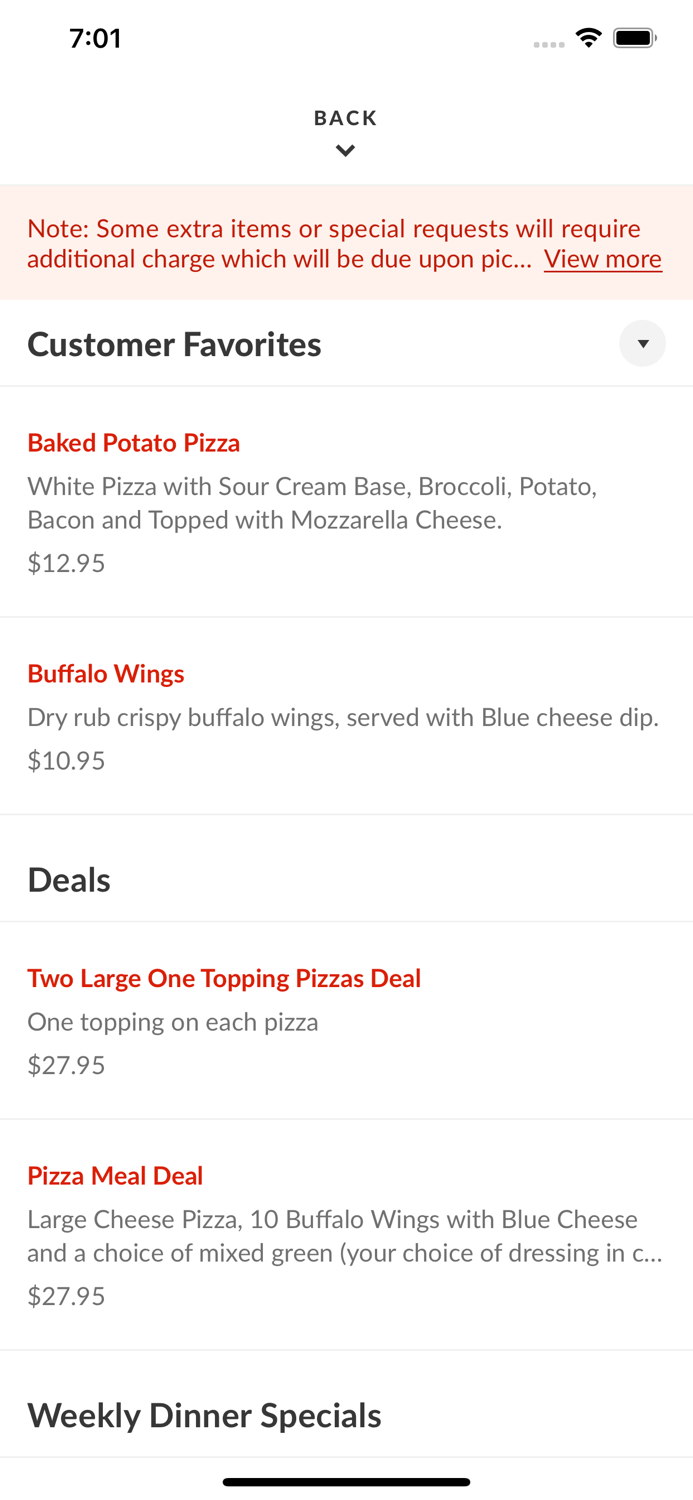Select the Baked Potato Pizza item
The image size is (693, 1500).
(133, 443)
